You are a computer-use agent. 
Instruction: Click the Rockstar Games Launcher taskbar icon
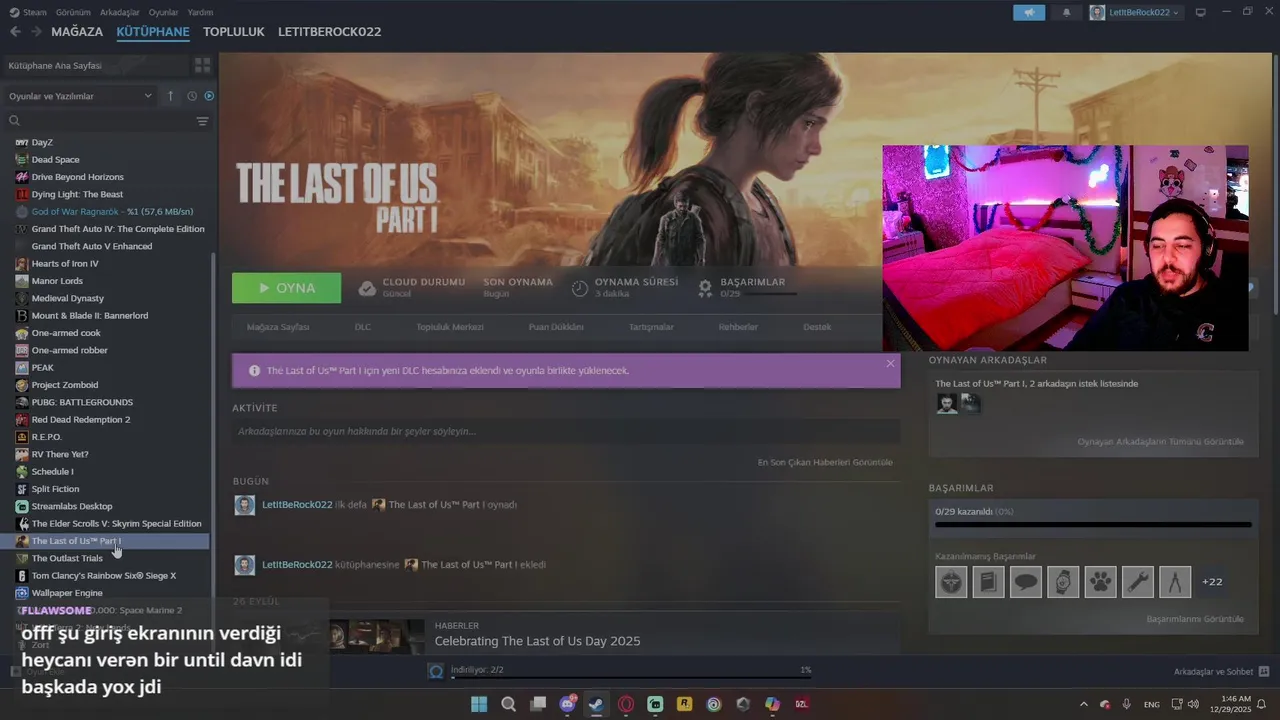(x=684, y=704)
